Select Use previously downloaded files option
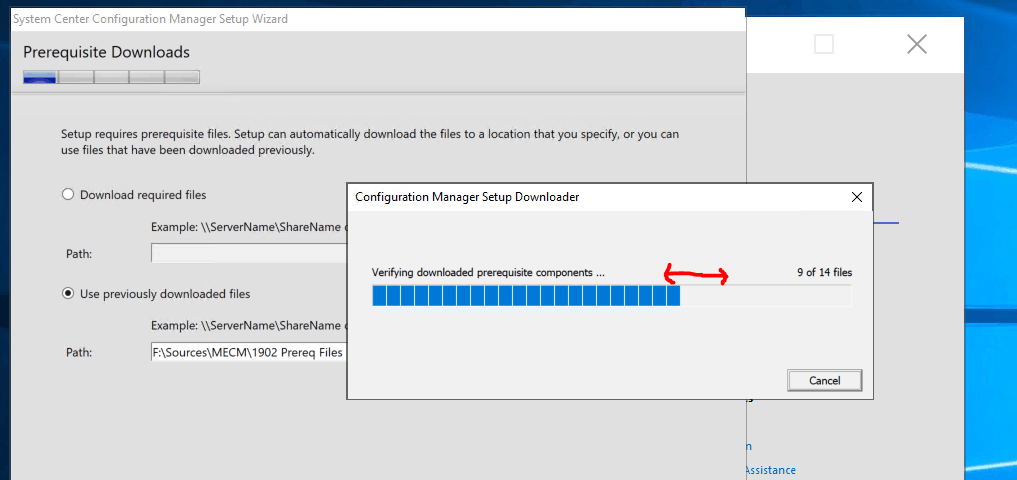The image size is (1017, 480). 156,294
